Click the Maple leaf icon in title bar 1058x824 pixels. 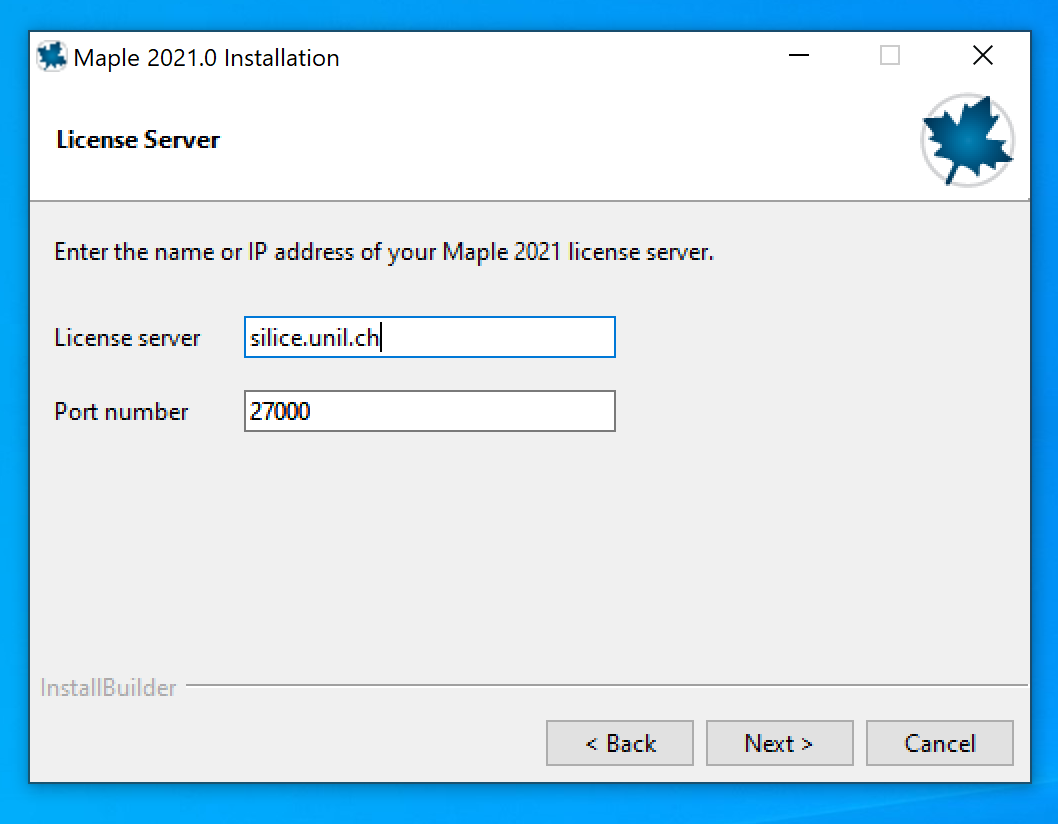pyautogui.click(x=52, y=57)
